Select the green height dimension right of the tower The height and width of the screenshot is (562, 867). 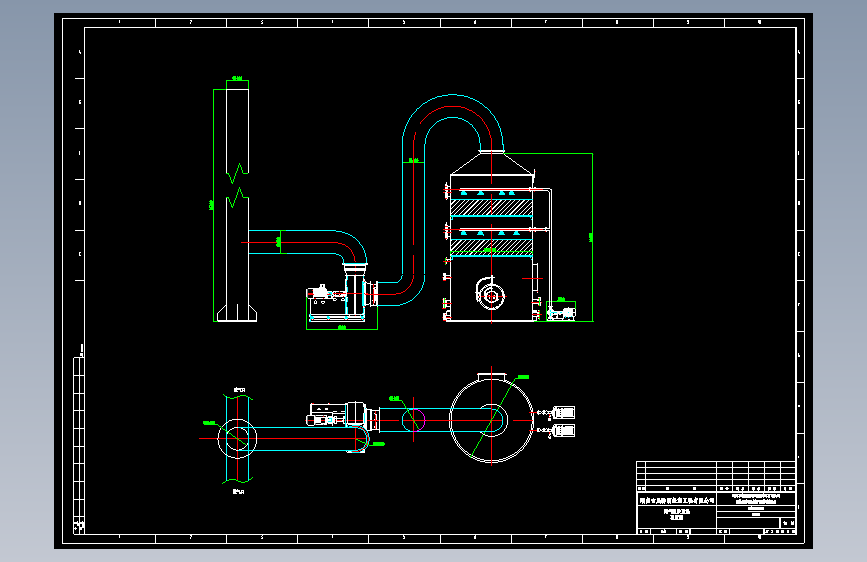click(592, 237)
